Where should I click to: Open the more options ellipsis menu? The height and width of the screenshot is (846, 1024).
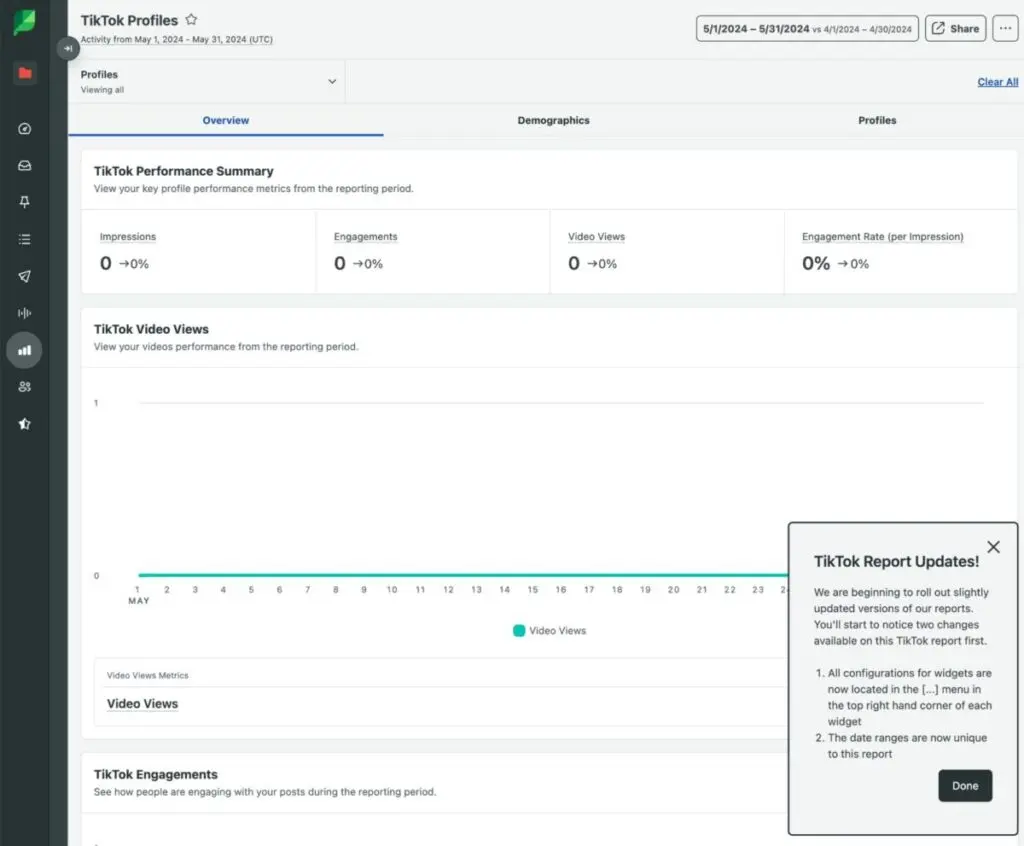click(x=1005, y=29)
